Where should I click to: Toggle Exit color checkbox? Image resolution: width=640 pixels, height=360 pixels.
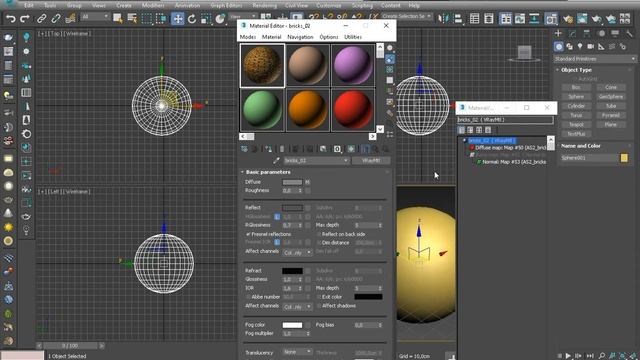click(319, 297)
